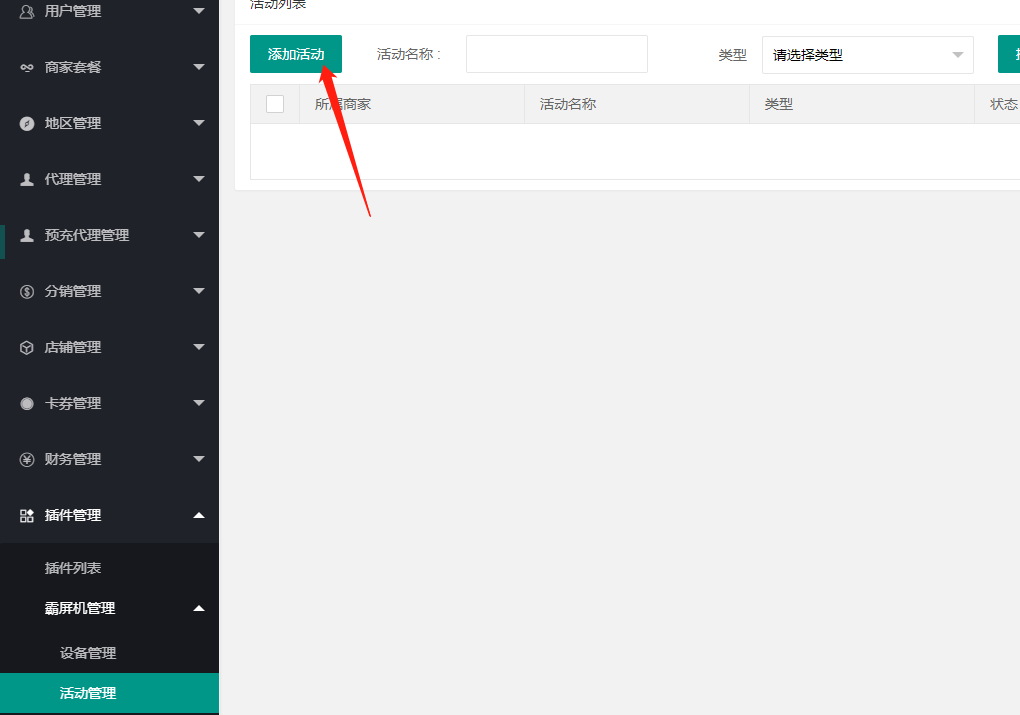Click the 卡券管理 circle icon
Viewport: 1020px width, 715px height.
pyautogui.click(x=27, y=403)
